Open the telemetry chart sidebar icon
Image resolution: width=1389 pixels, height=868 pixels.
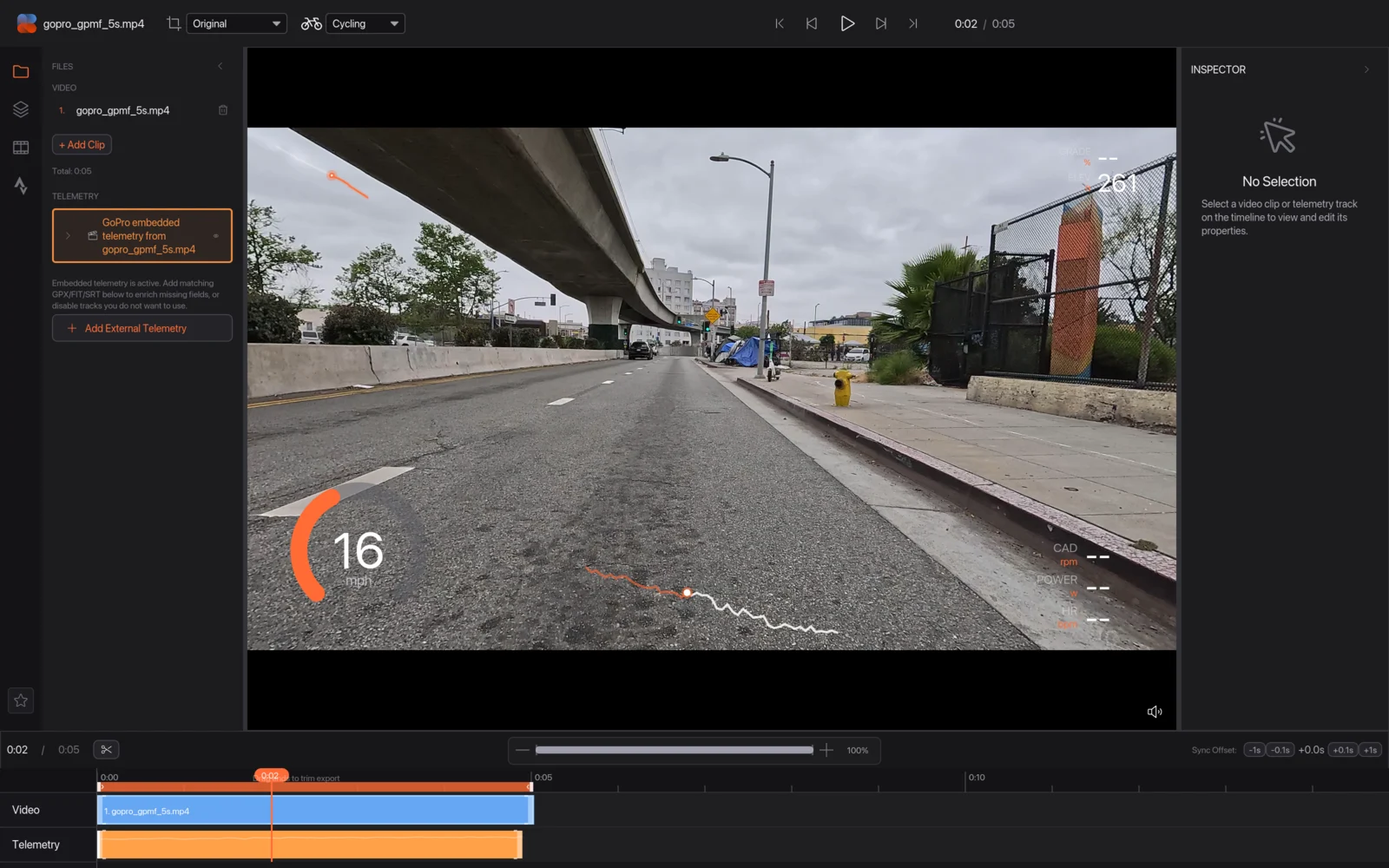pos(21,185)
